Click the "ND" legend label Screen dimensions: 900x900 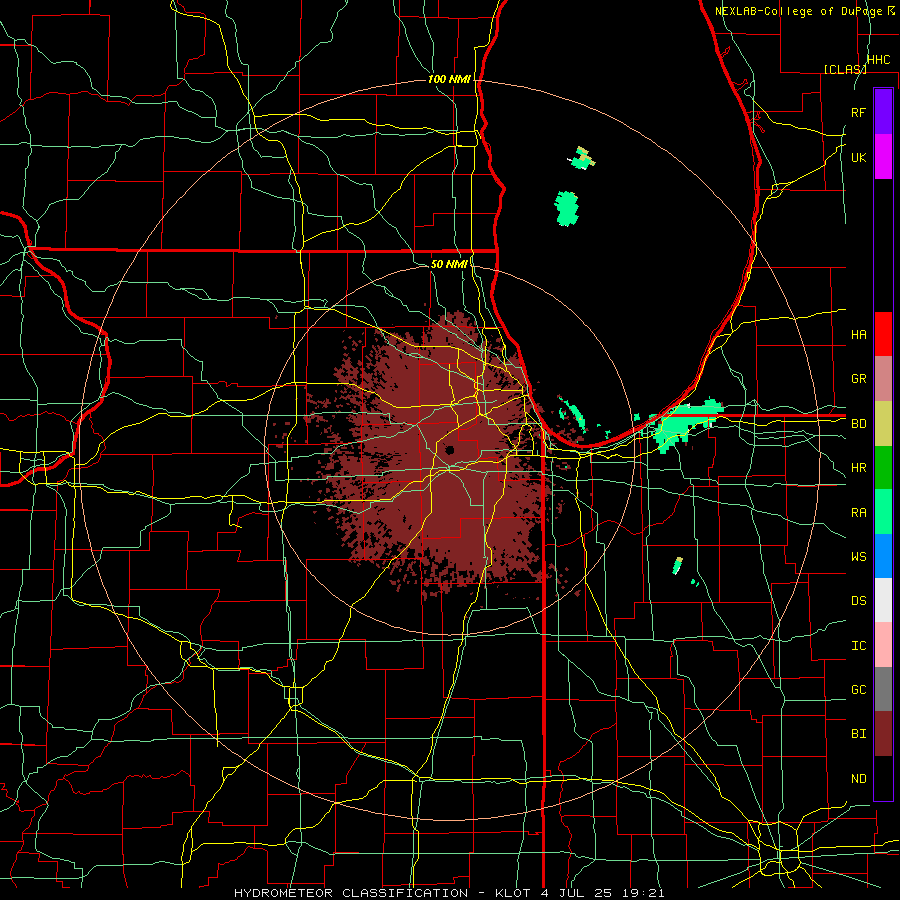click(859, 779)
